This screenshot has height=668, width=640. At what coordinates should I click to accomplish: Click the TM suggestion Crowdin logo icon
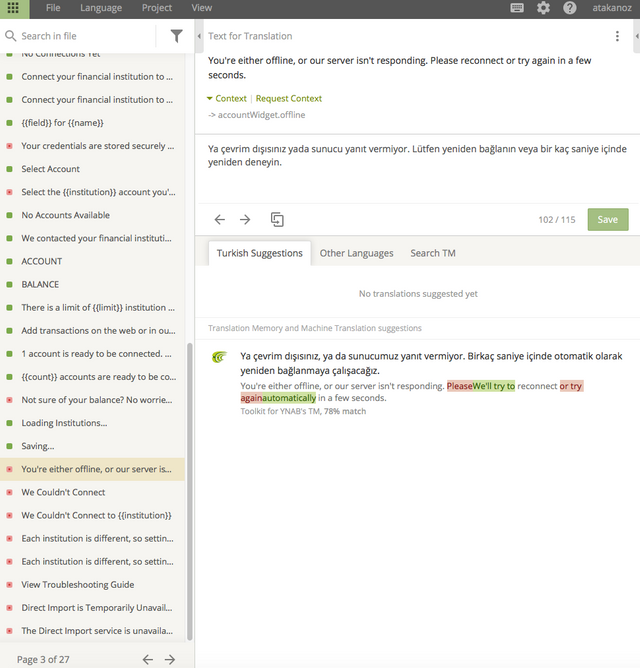220,357
